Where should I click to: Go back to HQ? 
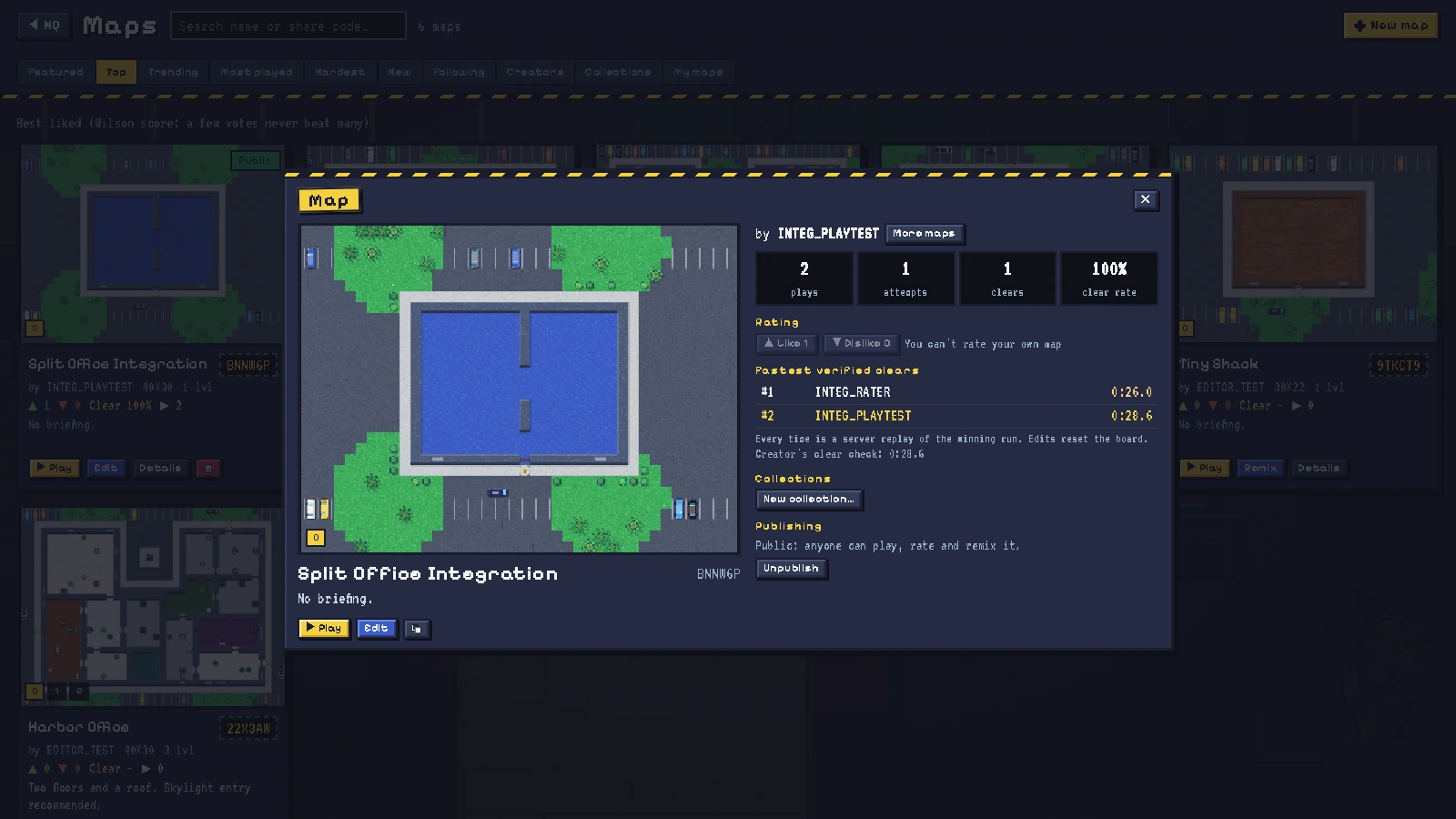44,25
